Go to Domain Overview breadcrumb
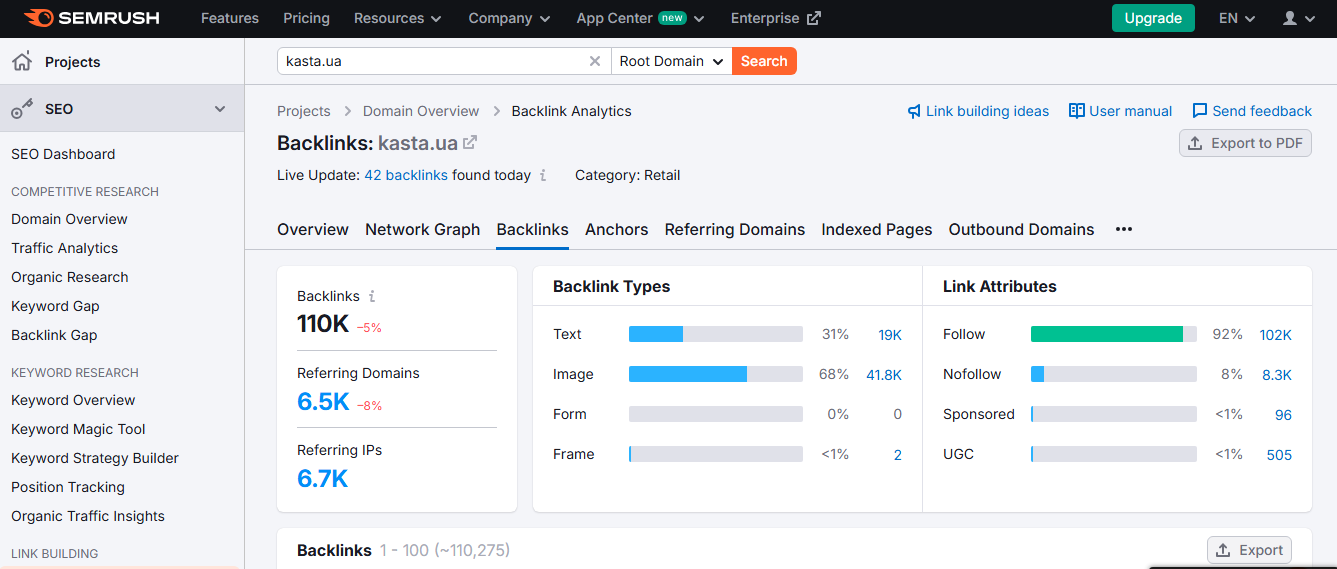This screenshot has width=1337, height=569. tap(421, 111)
